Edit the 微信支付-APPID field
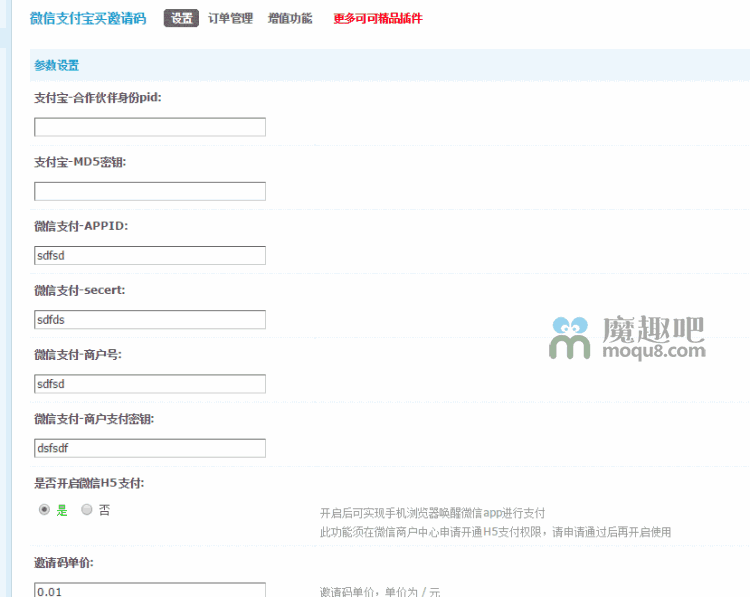750x597 pixels. click(x=150, y=255)
